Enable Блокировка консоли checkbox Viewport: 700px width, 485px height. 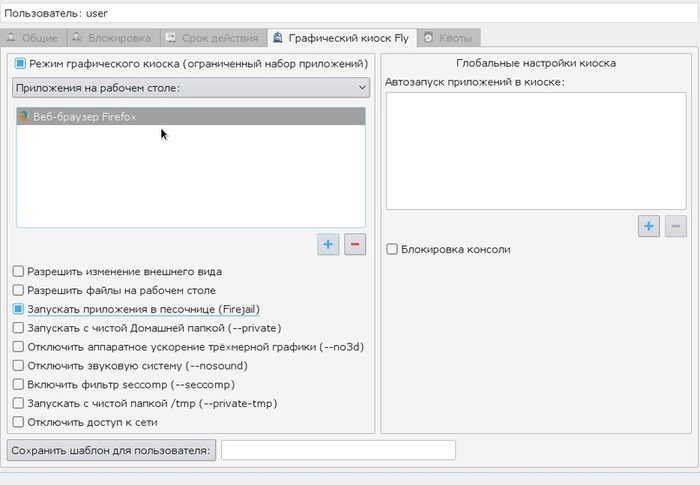point(392,249)
